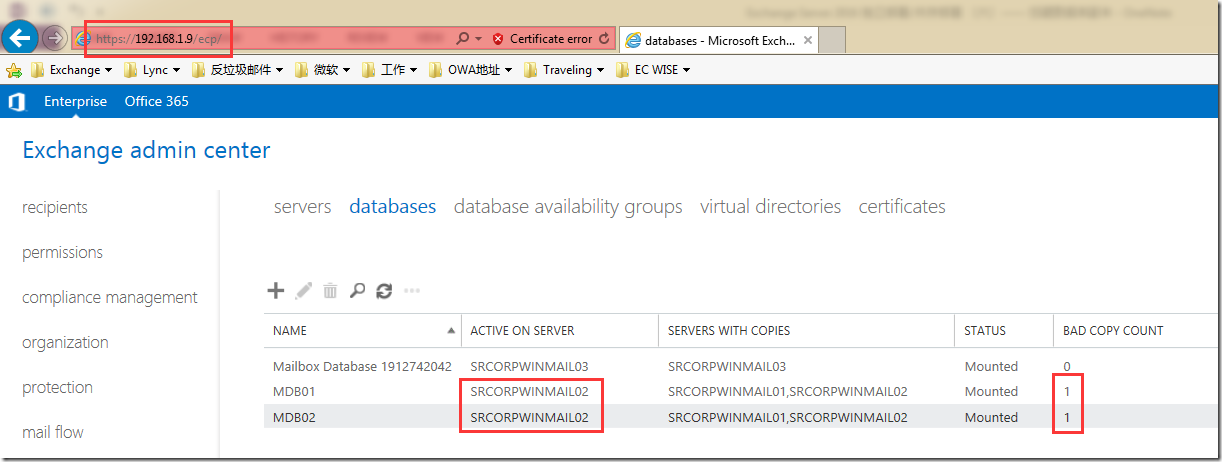1222x462 pixels.
Task: Click the Exchange admin center title
Action: [x=146, y=150]
